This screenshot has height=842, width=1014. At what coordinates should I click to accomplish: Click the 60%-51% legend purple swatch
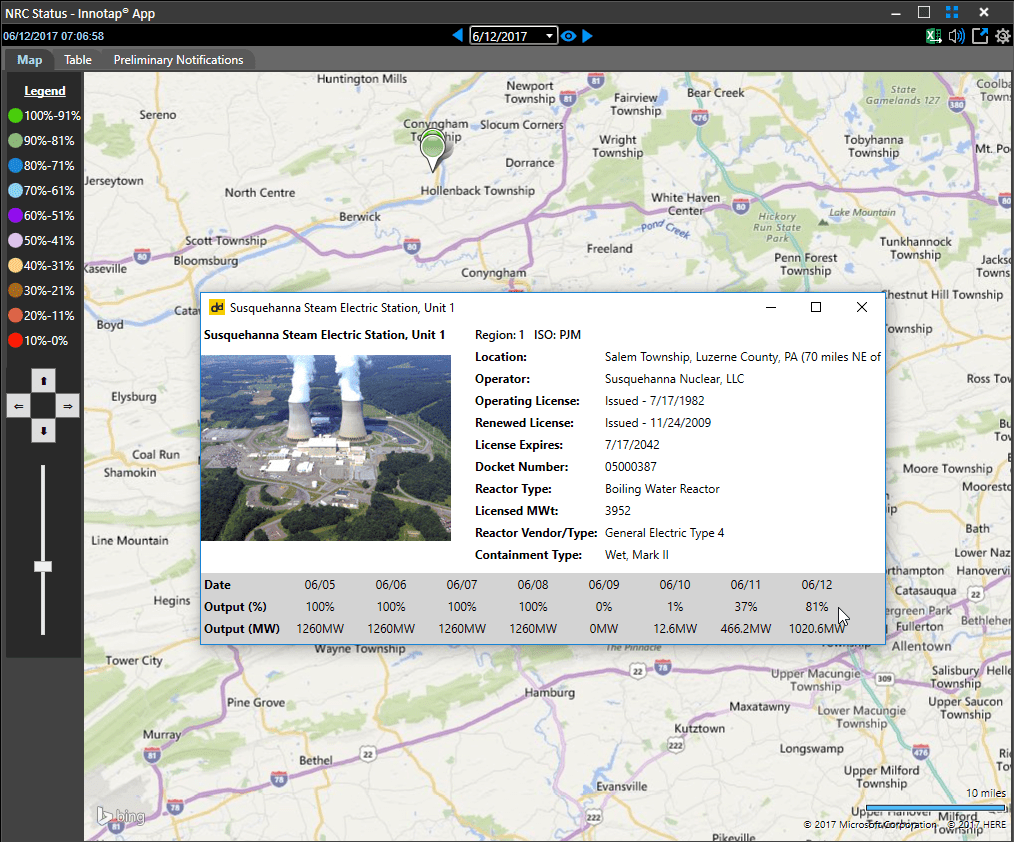coord(16,215)
